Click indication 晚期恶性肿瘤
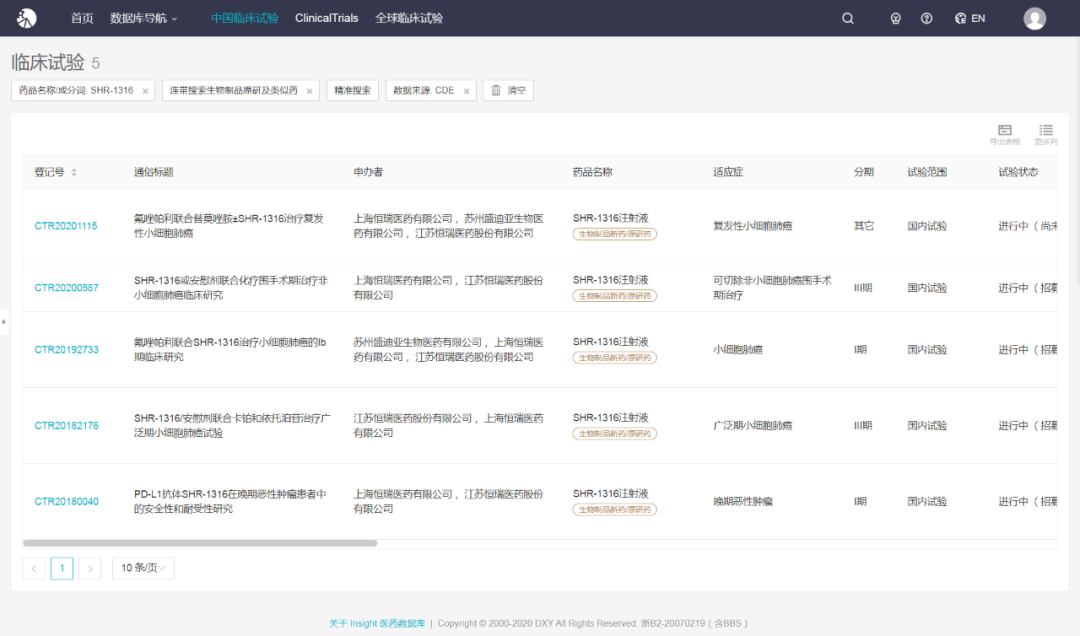The image size is (1080, 636). (742, 502)
